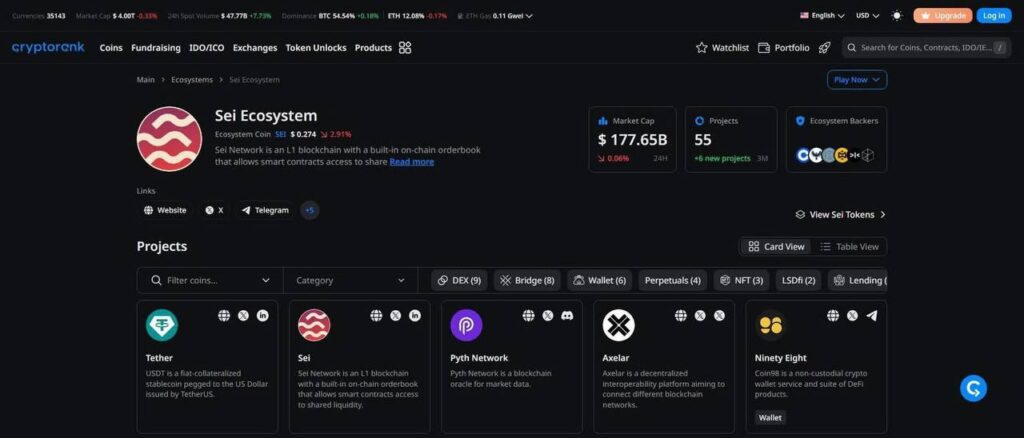This screenshot has height=438, width=1024.
Task: Switch to Card View
Action: point(777,246)
